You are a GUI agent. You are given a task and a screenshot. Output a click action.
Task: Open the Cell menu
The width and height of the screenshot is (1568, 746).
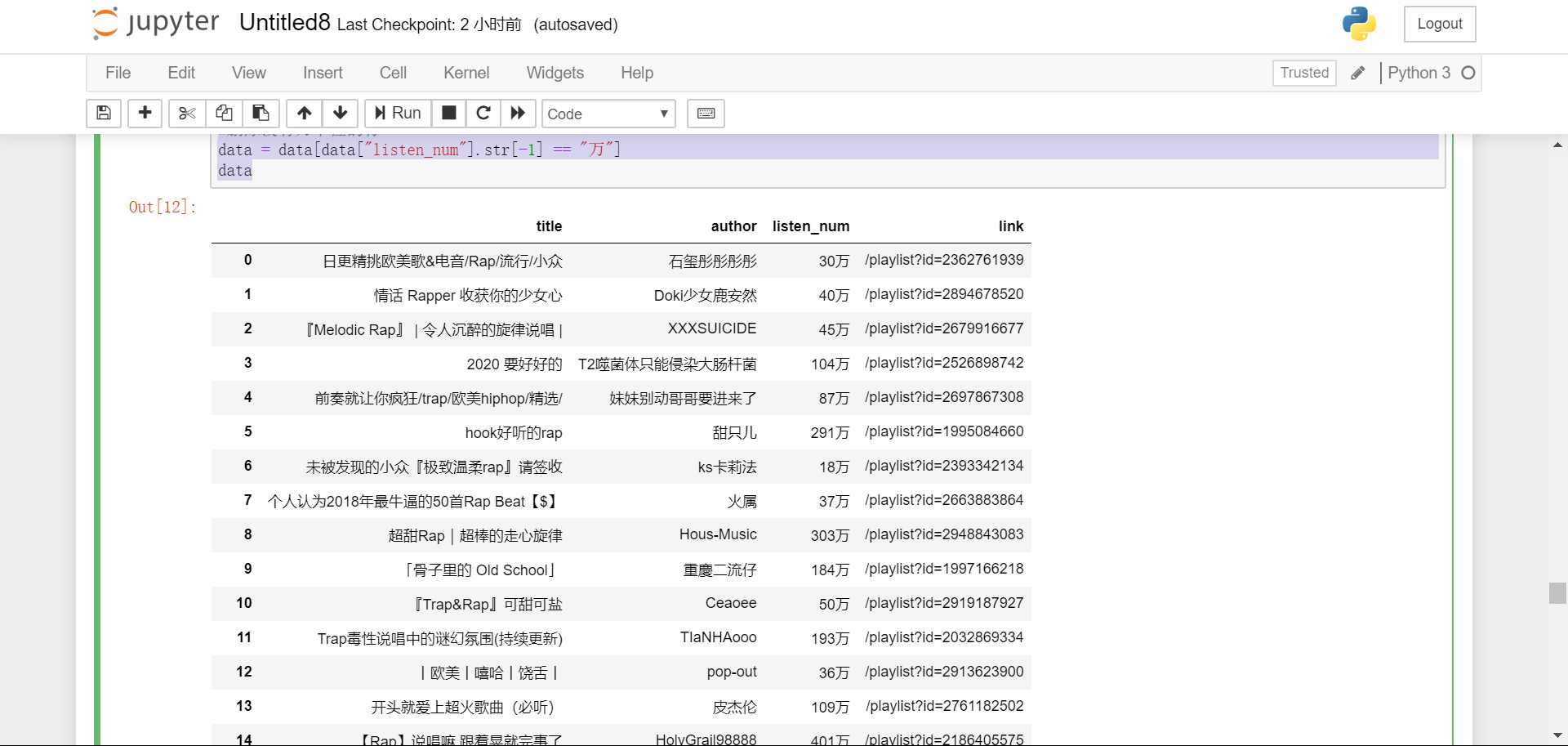tap(393, 73)
